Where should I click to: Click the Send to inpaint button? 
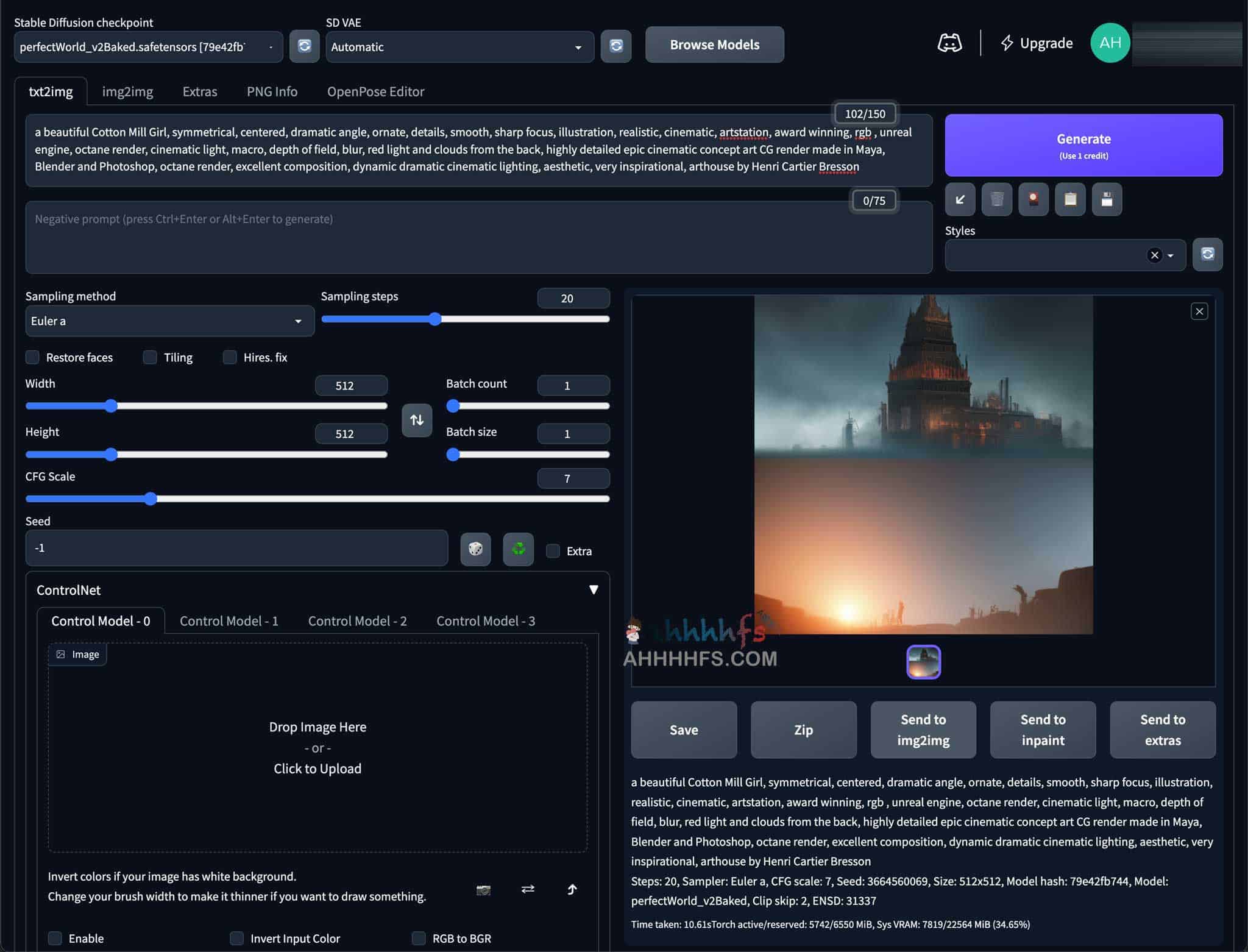click(x=1043, y=730)
